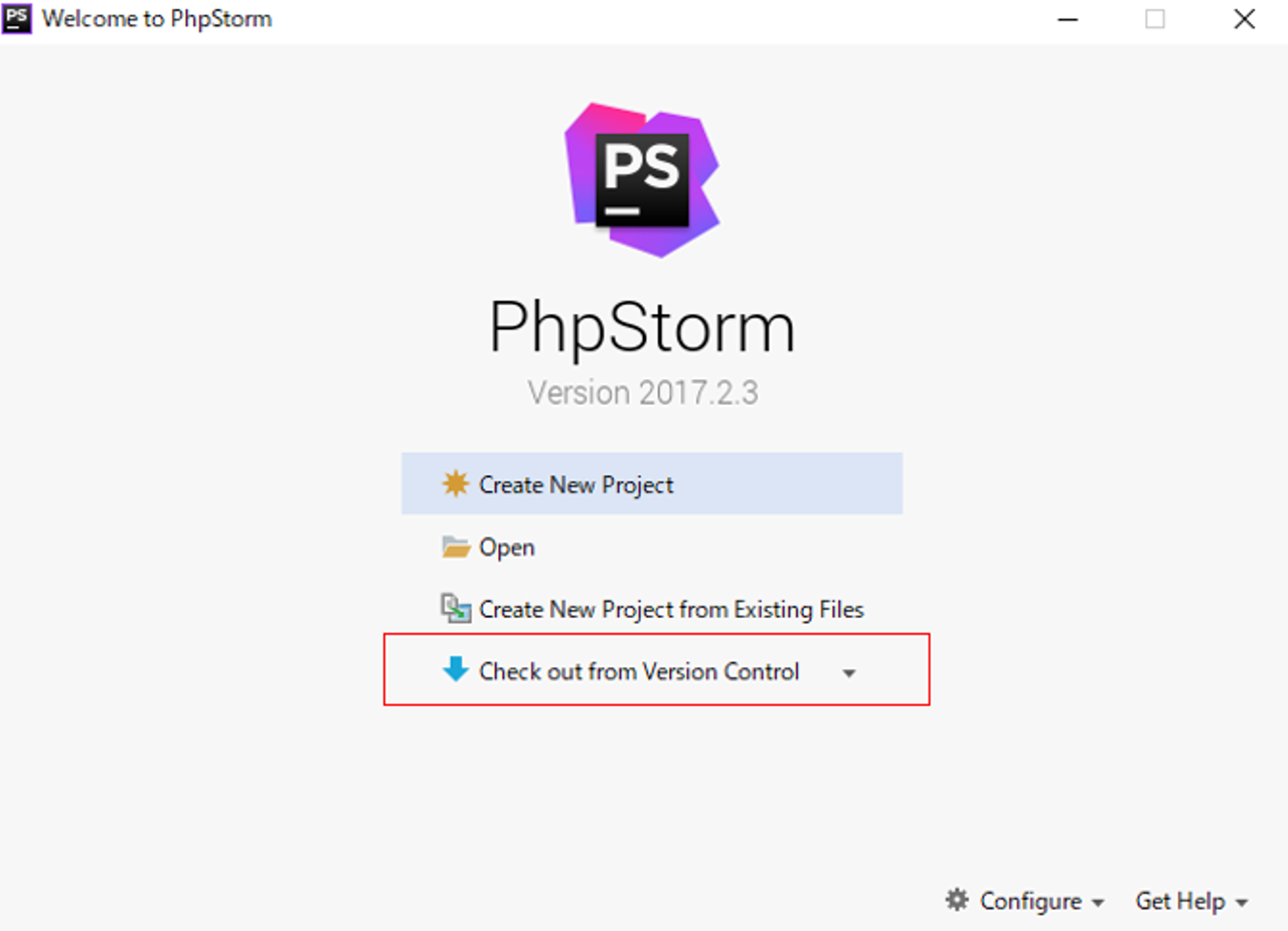The height and width of the screenshot is (931, 1288).
Task: Minimize the Welcome to PhpStorm window
Action: [1068, 19]
